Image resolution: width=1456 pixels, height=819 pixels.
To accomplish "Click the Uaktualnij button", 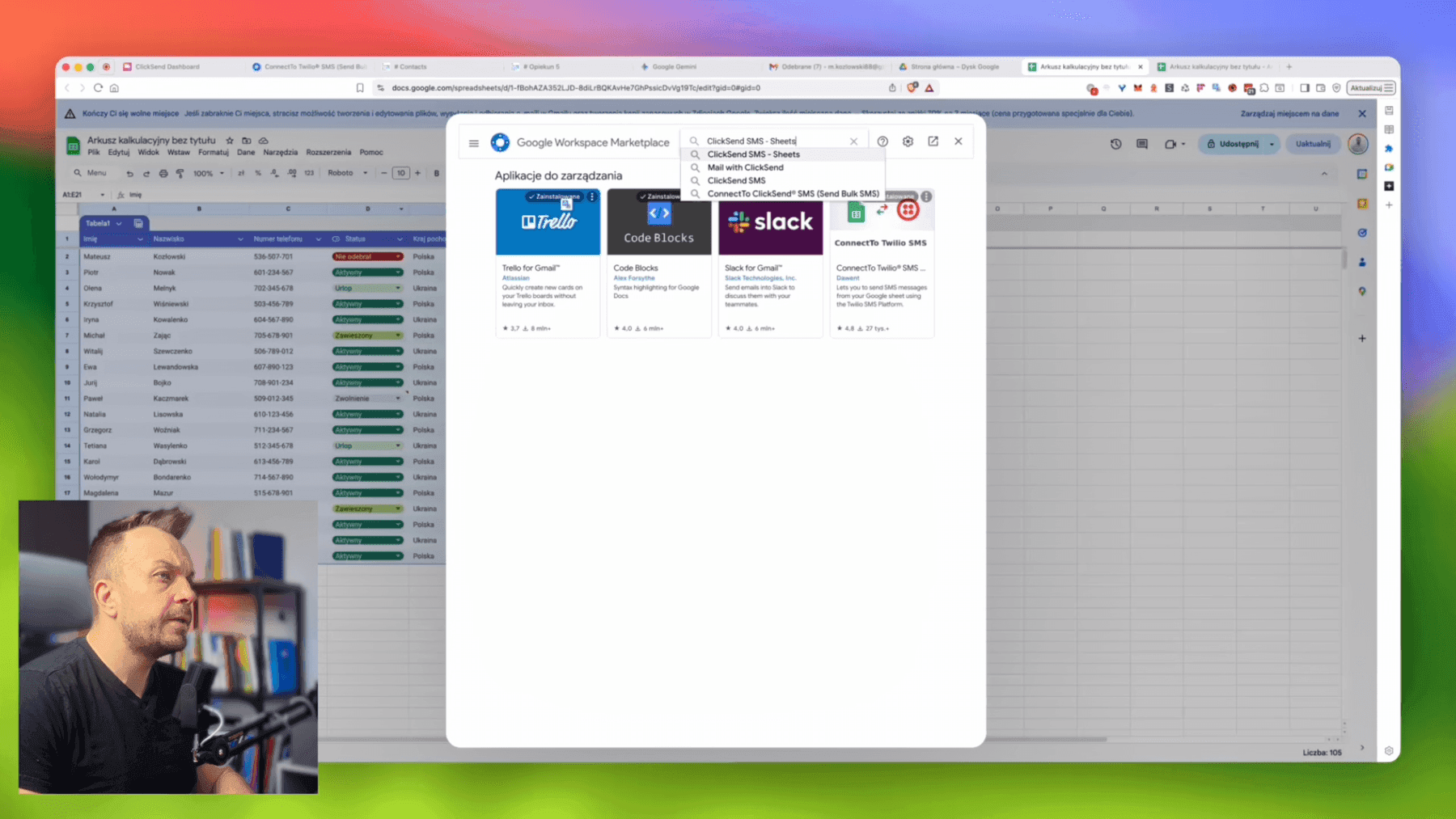I will tap(1312, 144).
